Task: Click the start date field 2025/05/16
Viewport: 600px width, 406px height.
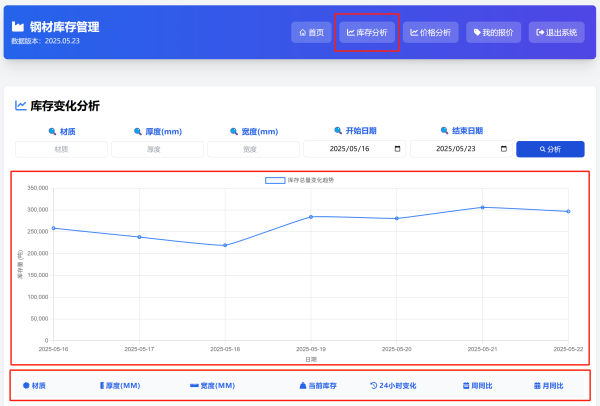Action: pos(354,149)
